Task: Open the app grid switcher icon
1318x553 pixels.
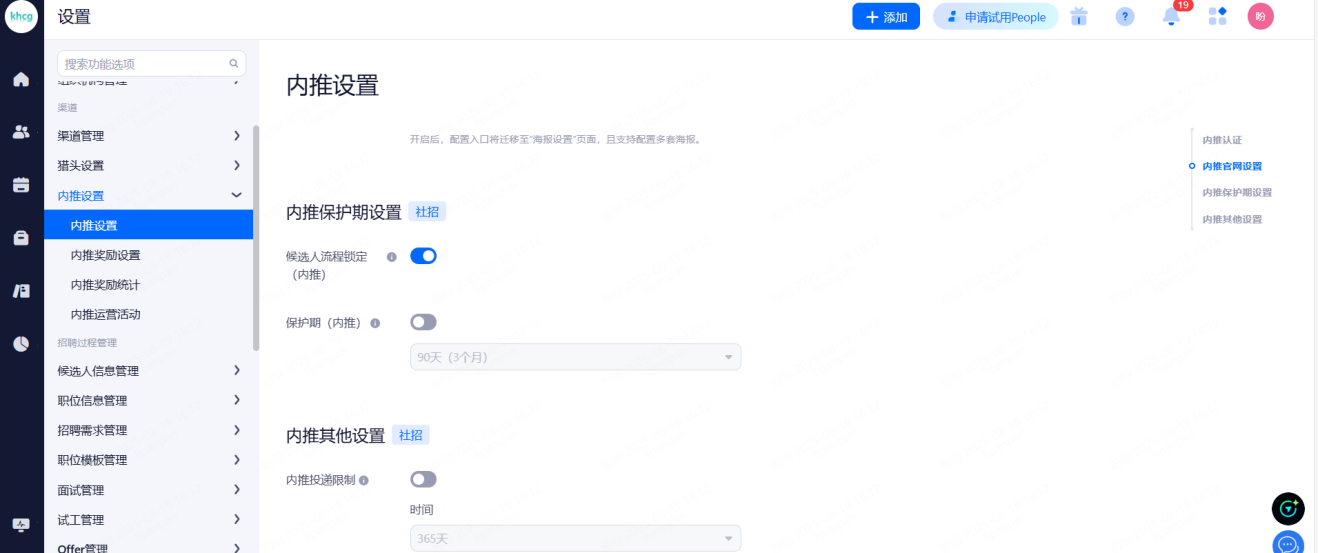Action: click(1217, 16)
